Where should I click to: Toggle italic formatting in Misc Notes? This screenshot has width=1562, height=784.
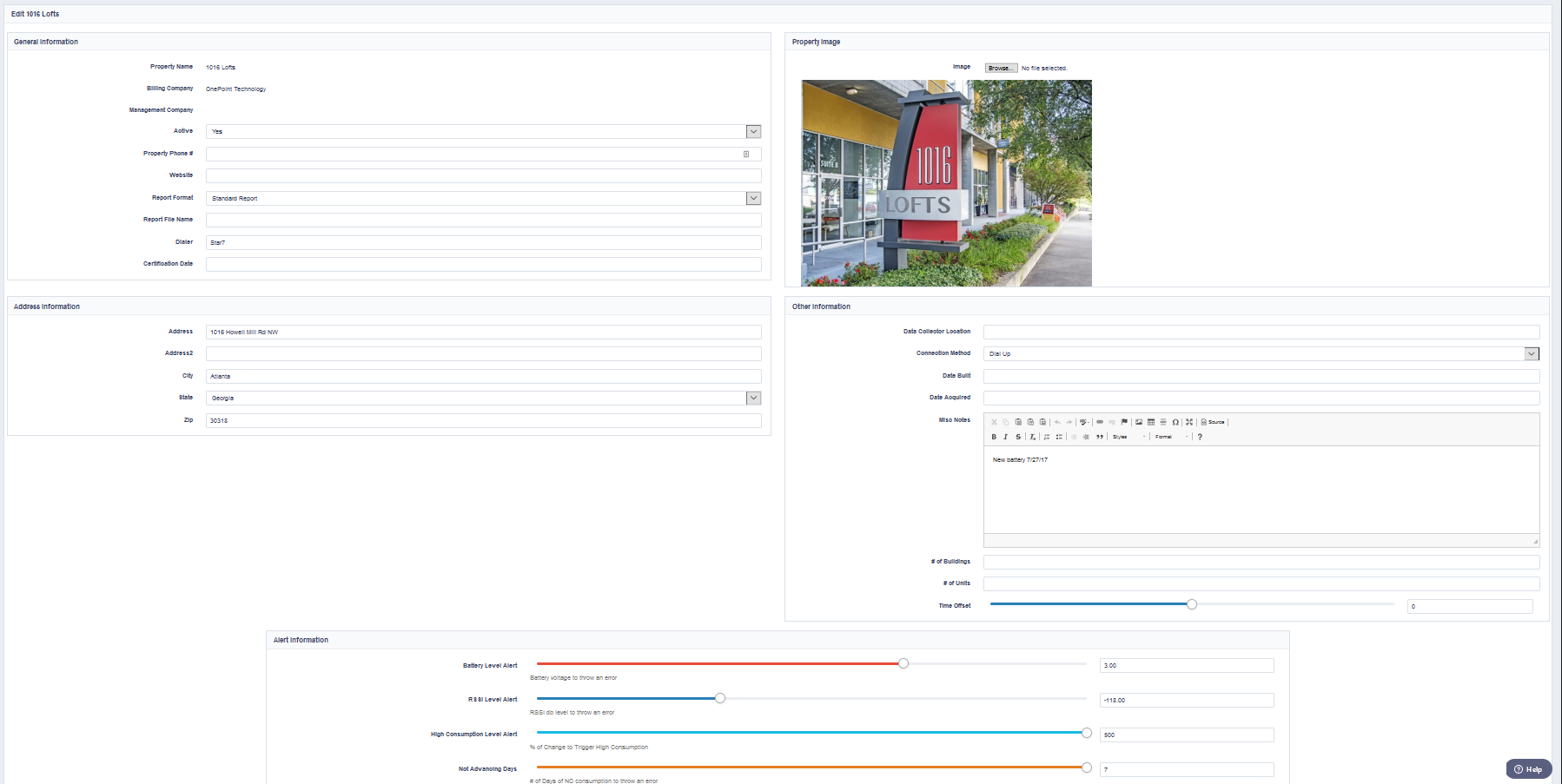pos(1006,437)
